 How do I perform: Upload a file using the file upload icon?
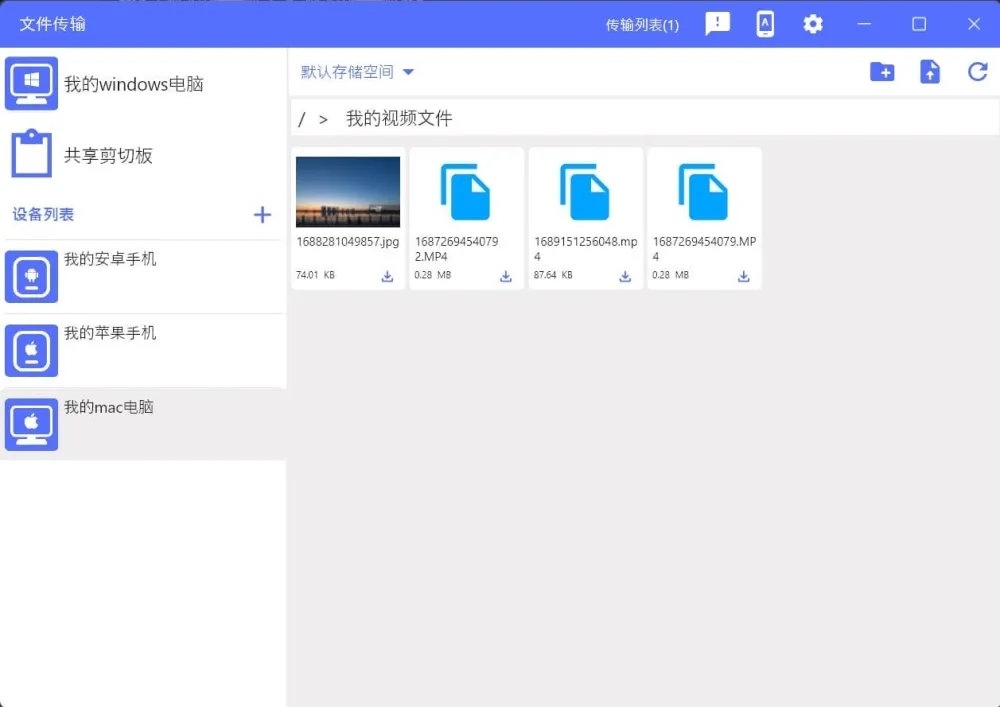click(930, 72)
